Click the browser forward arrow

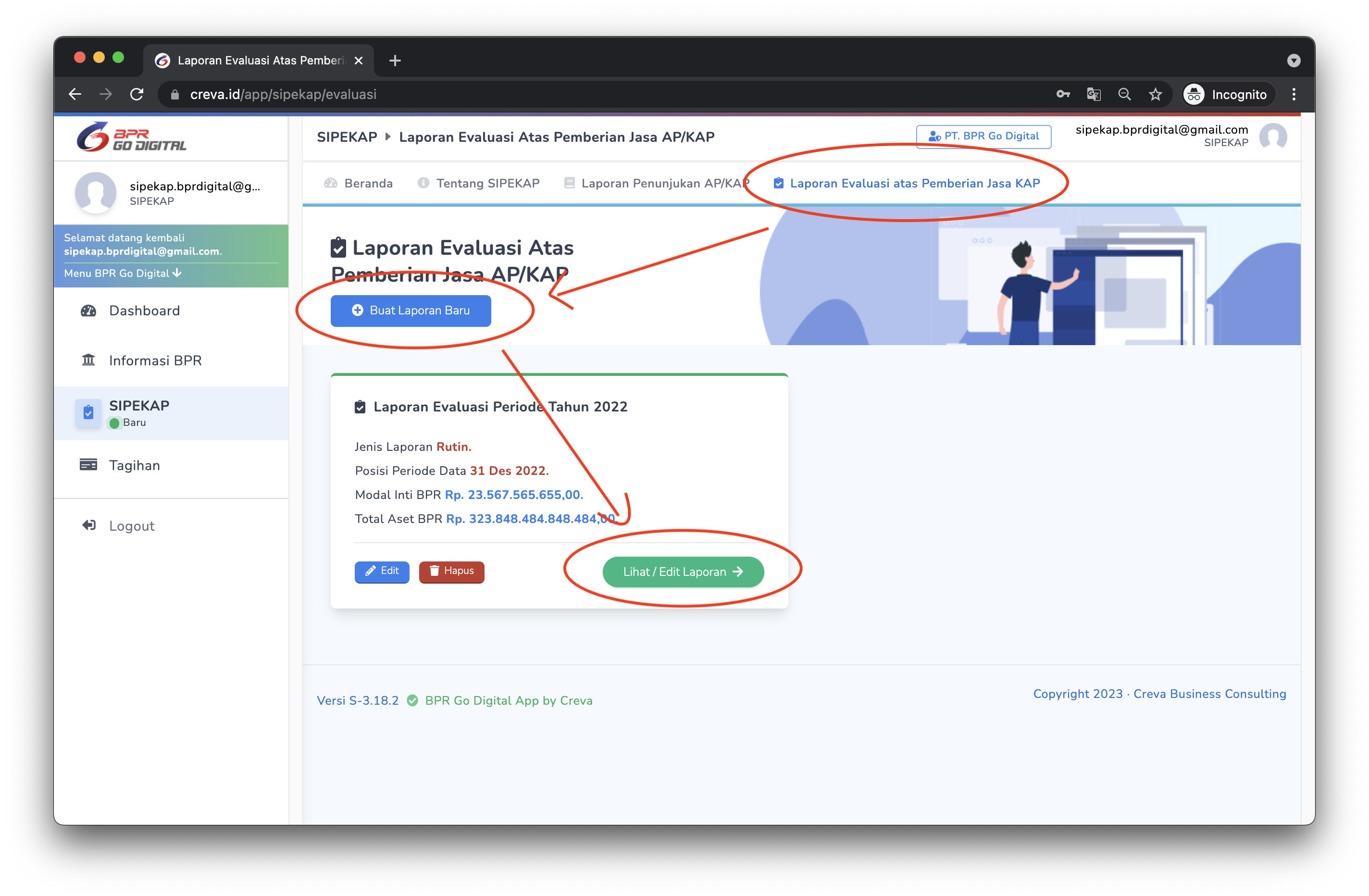105,94
